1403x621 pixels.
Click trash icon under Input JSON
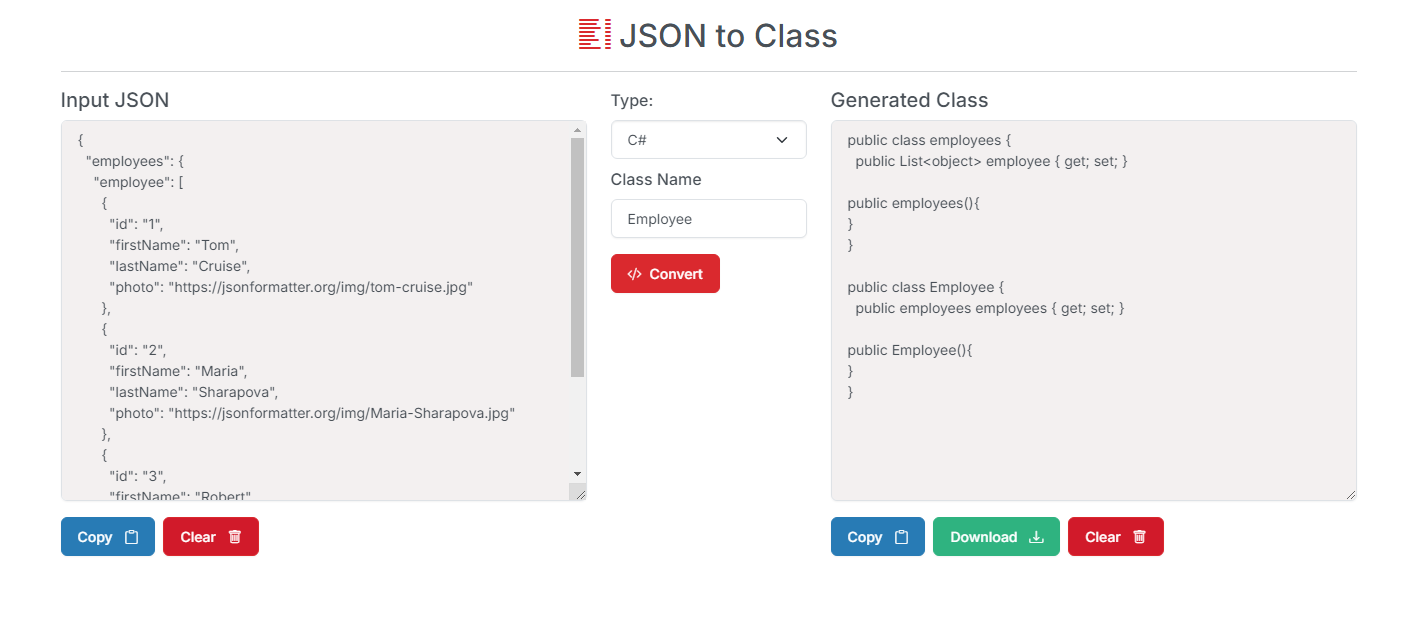pyautogui.click(x=235, y=537)
